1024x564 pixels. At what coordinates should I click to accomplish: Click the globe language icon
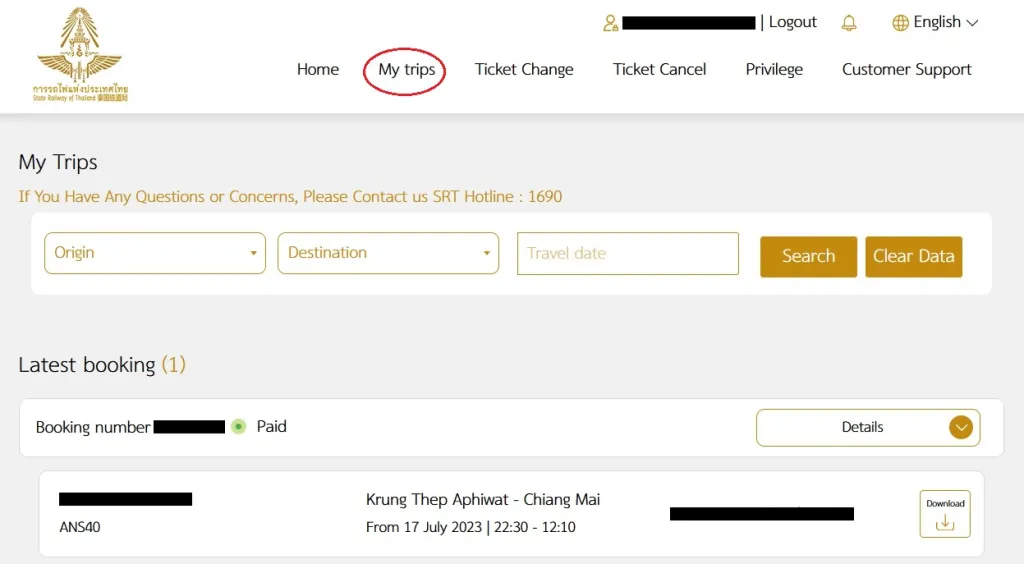coord(900,23)
